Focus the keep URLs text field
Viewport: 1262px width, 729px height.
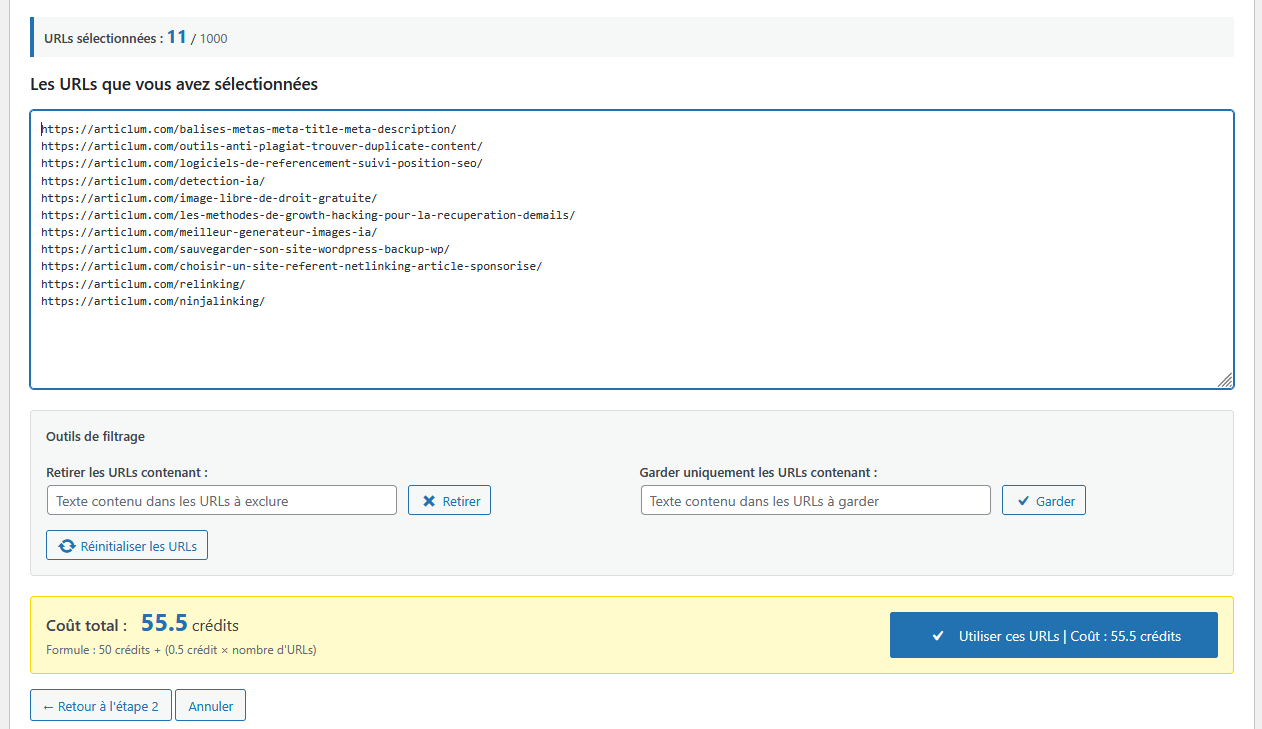[x=815, y=500]
